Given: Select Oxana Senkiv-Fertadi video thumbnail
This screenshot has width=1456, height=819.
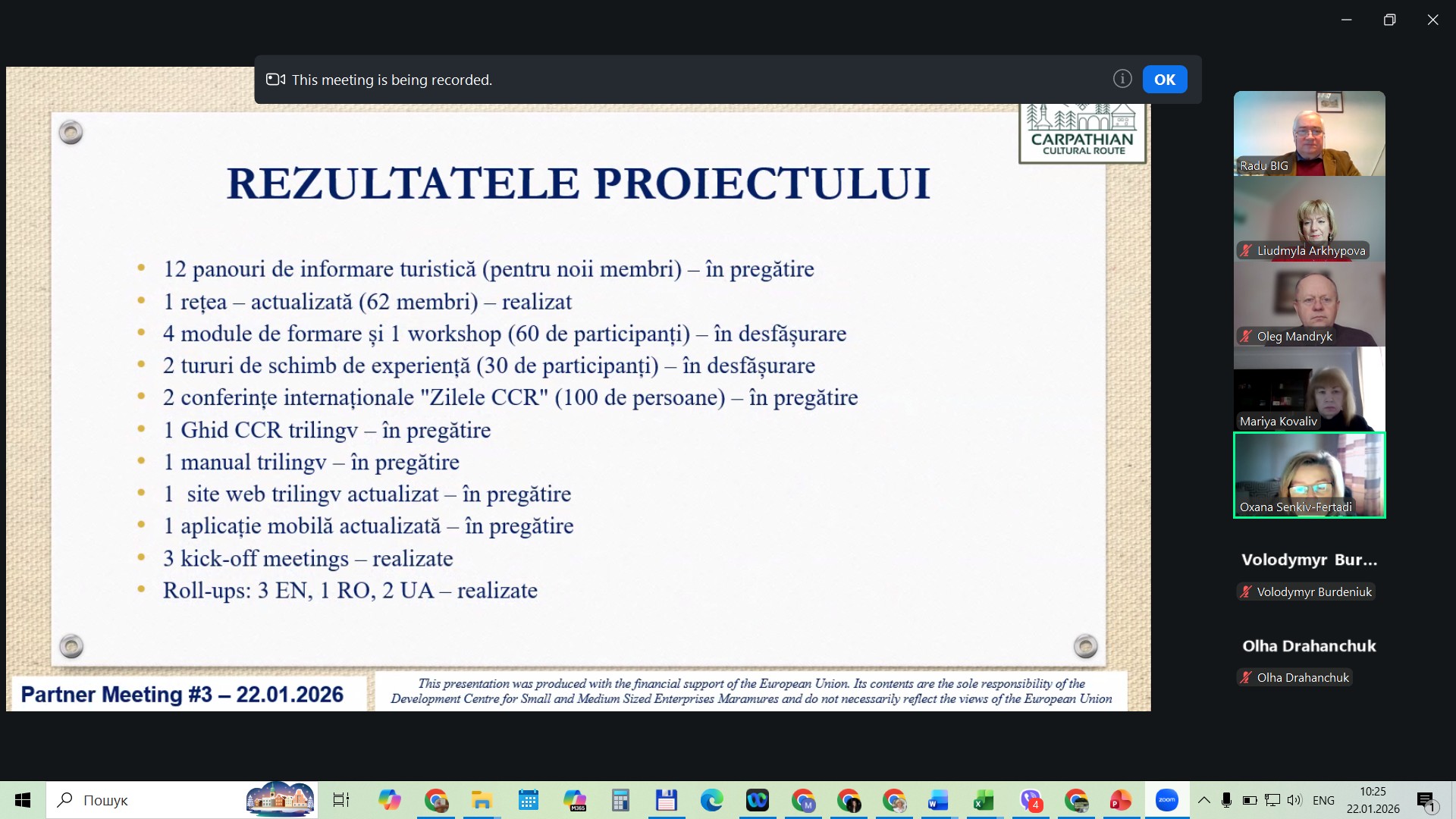Looking at the screenshot, I should point(1309,475).
